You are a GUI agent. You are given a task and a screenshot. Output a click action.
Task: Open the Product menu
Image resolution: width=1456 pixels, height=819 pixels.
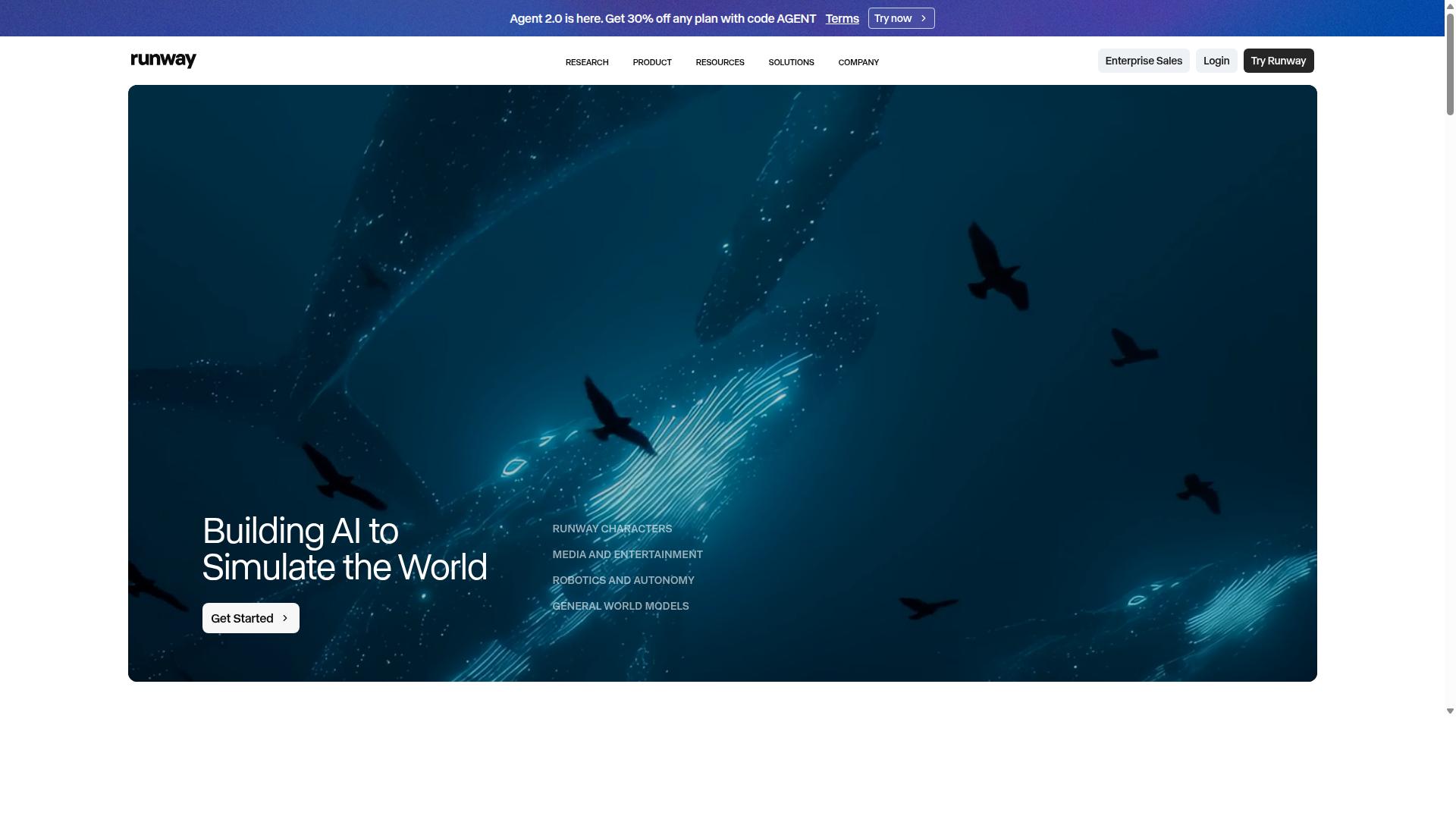click(x=652, y=62)
